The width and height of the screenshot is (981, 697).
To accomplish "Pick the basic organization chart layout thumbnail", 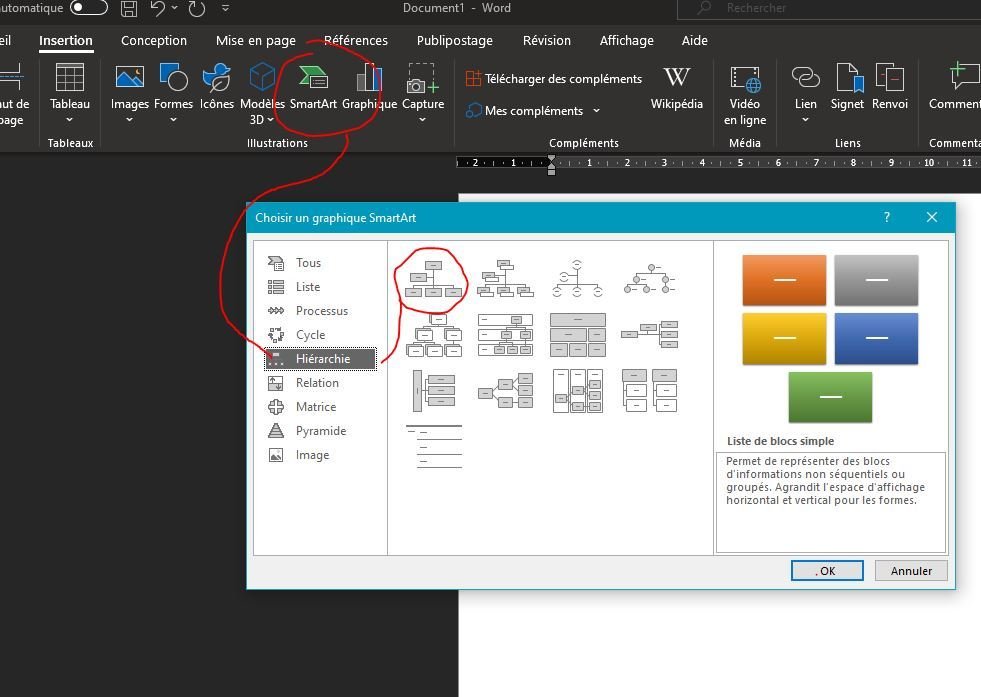I will coord(434,278).
